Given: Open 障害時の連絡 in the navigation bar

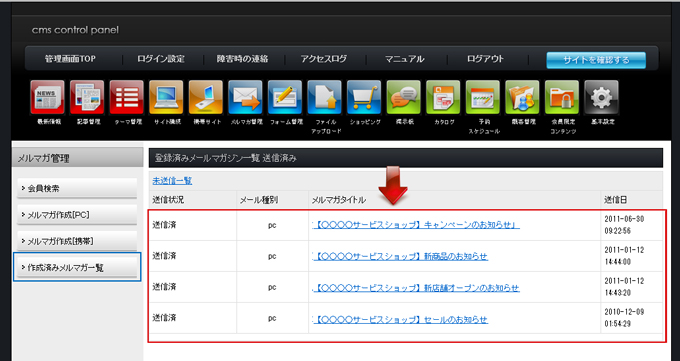Looking at the screenshot, I should (242, 59).
